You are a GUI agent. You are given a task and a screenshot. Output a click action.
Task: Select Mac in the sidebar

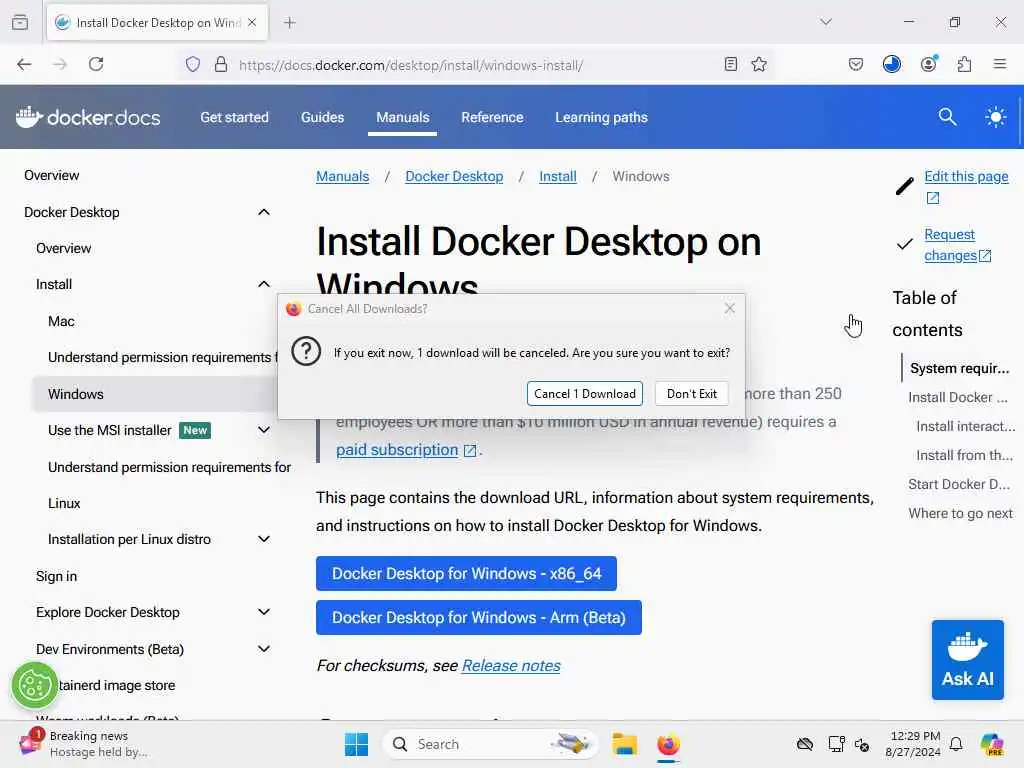61,321
